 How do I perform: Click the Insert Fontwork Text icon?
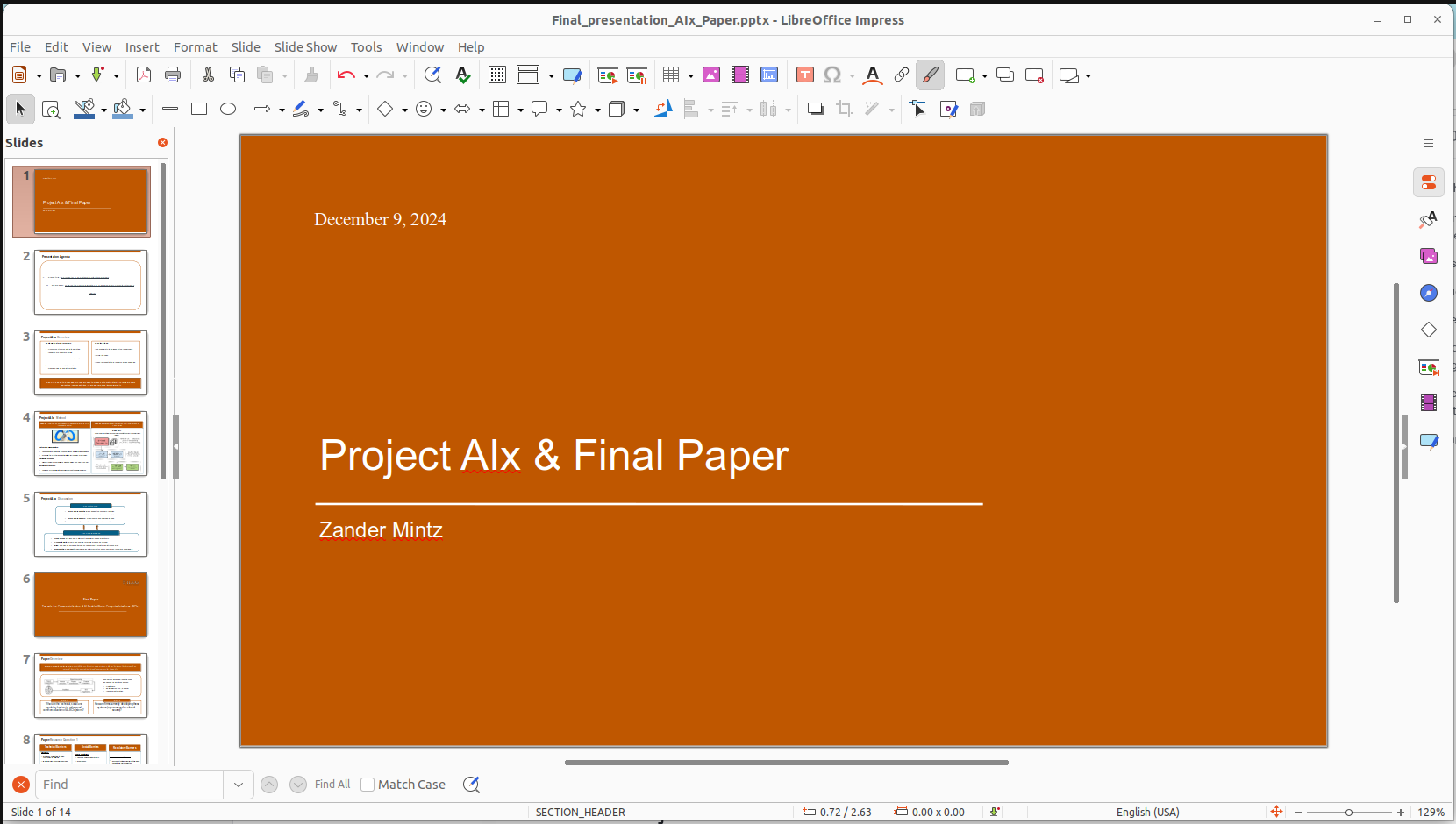click(x=872, y=75)
